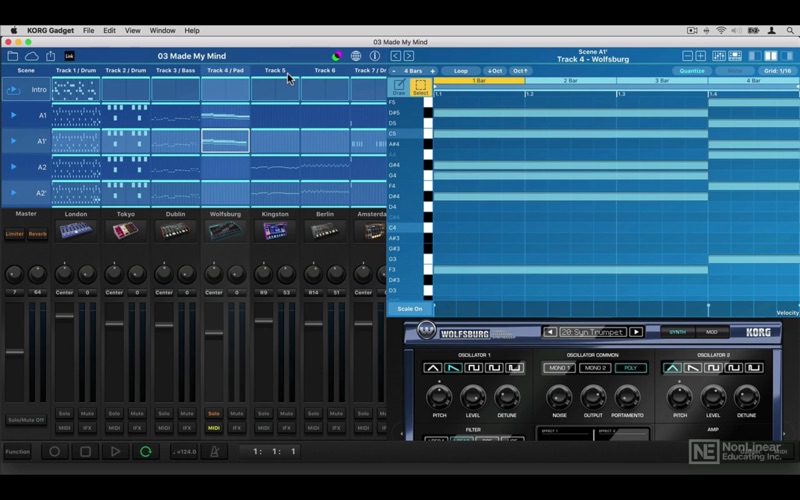Shift notes up with Oct↑ button
Screen dimensions: 800x500
[x=520, y=71]
